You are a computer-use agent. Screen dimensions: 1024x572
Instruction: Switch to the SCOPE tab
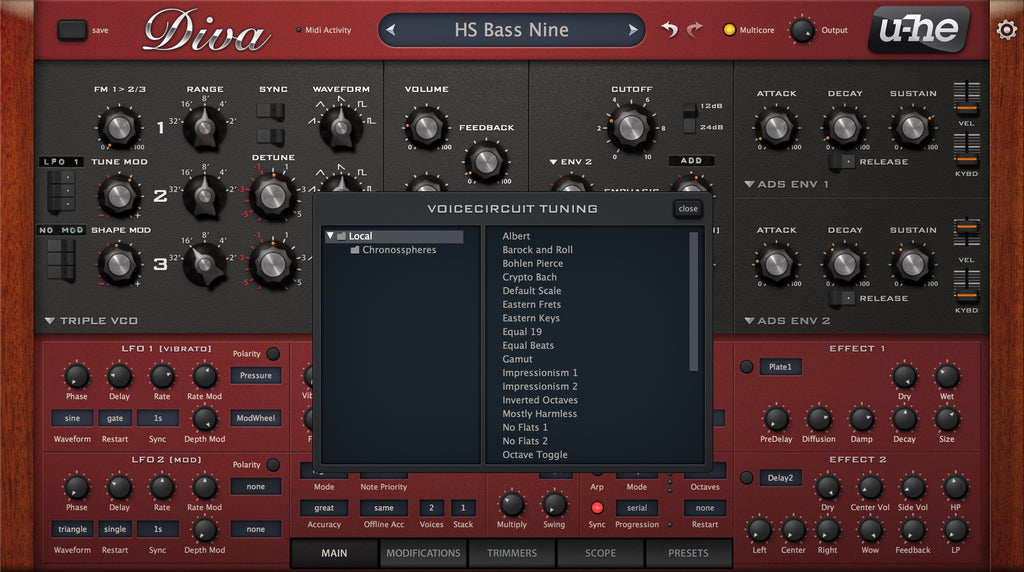(x=600, y=553)
